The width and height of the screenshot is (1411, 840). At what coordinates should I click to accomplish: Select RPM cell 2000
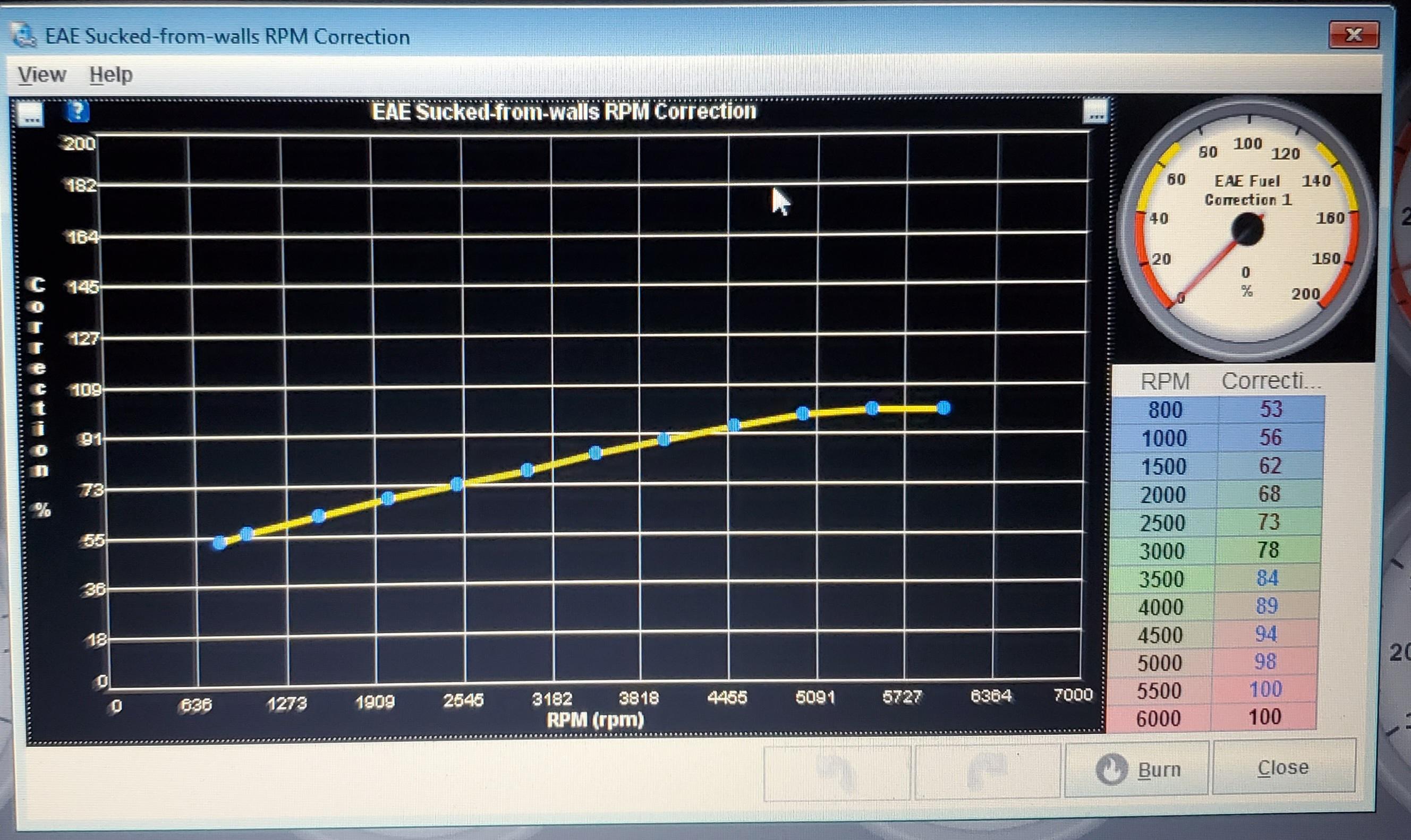pyautogui.click(x=1163, y=494)
